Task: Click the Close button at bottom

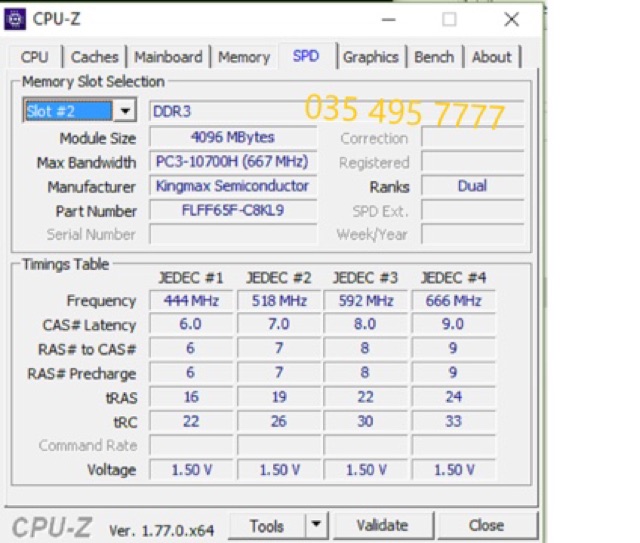Action: (x=487, y=525)
